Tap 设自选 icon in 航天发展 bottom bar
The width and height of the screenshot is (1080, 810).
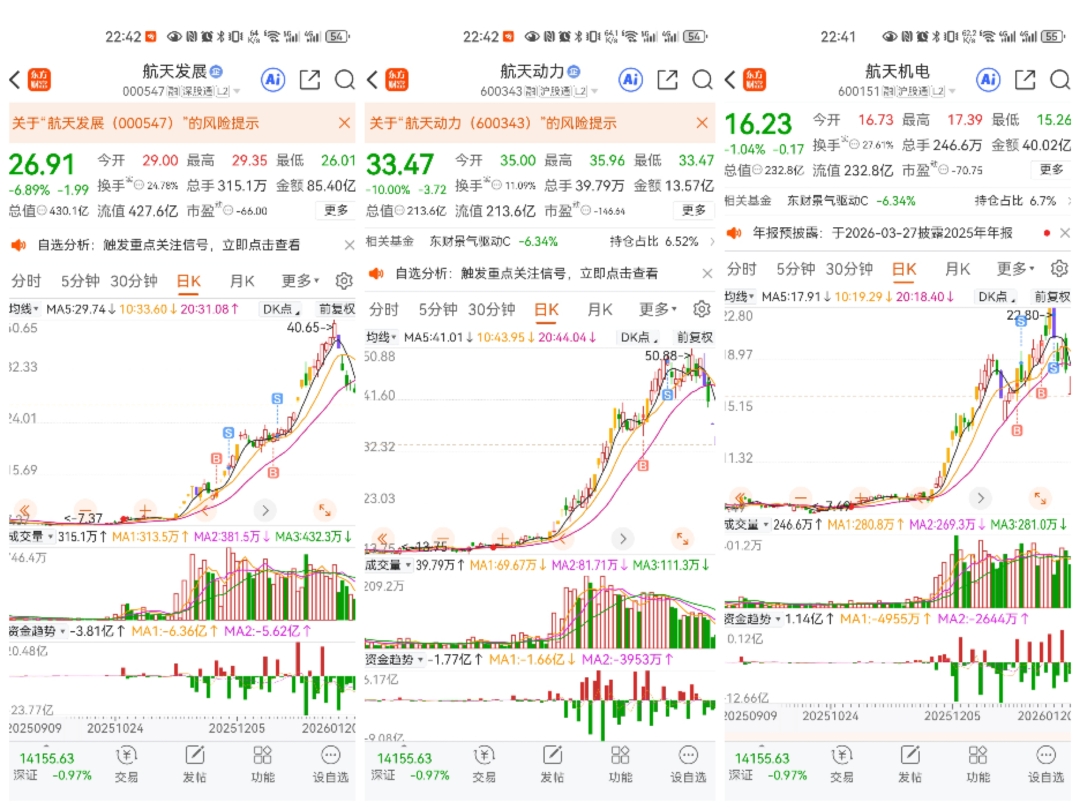point(331,765)
